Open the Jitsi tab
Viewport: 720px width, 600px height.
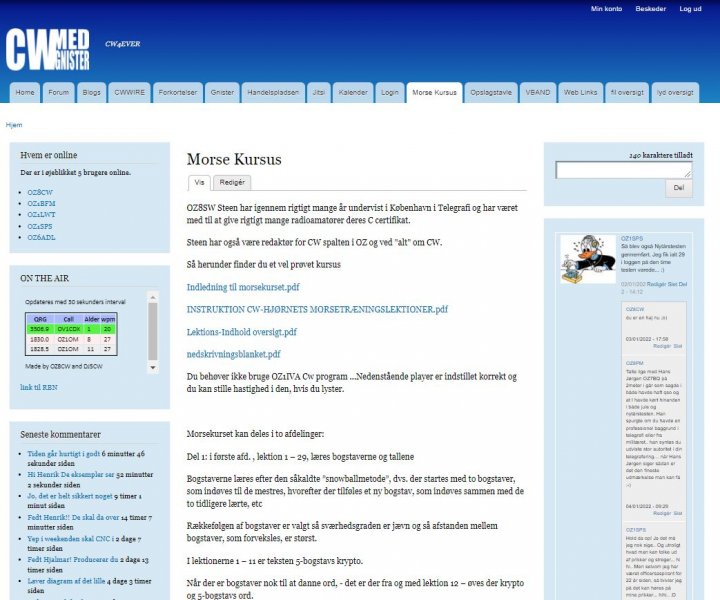[x=319, y=93]
